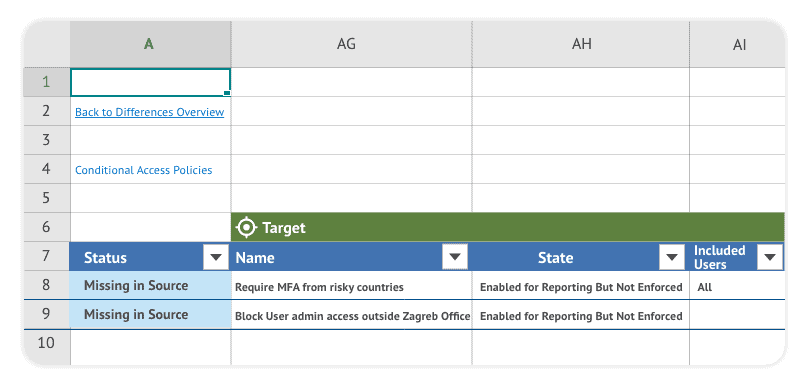Click the green Target banner
The image size is (800, 389).
pyautogui.click(x=508, y=227)
